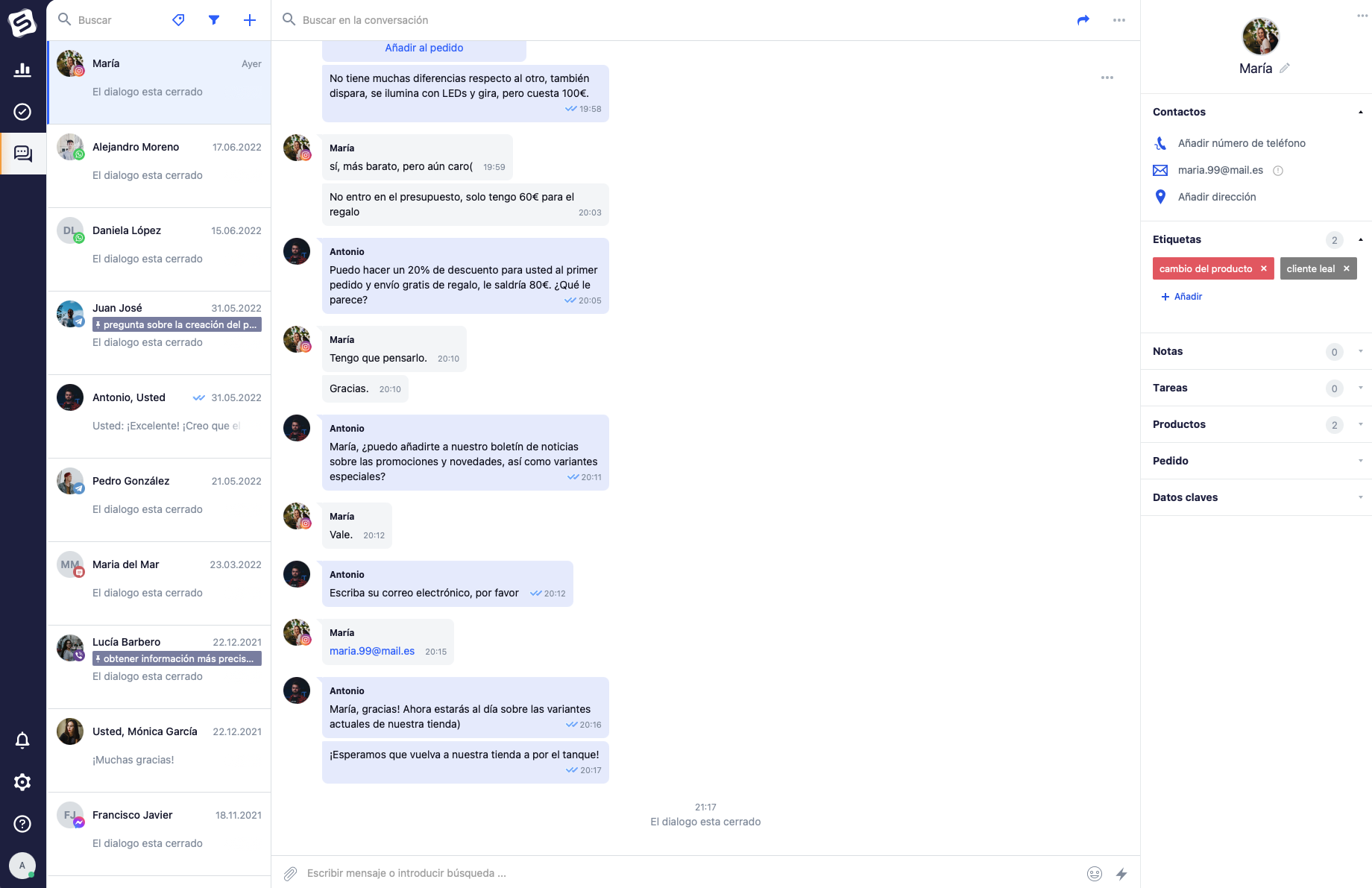Remove the 'cliente leal' tag
Screen dimensions: 1372x888
[1347, 268]
